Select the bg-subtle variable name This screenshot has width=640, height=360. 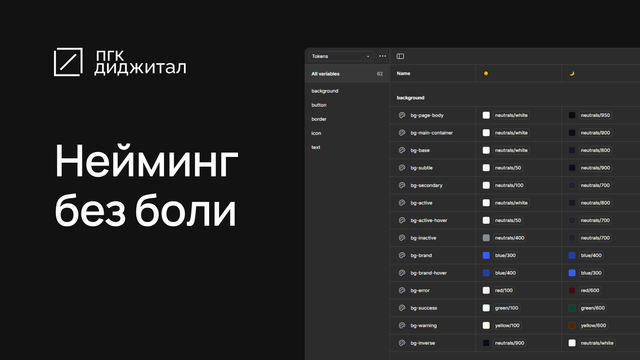[422, 168]
